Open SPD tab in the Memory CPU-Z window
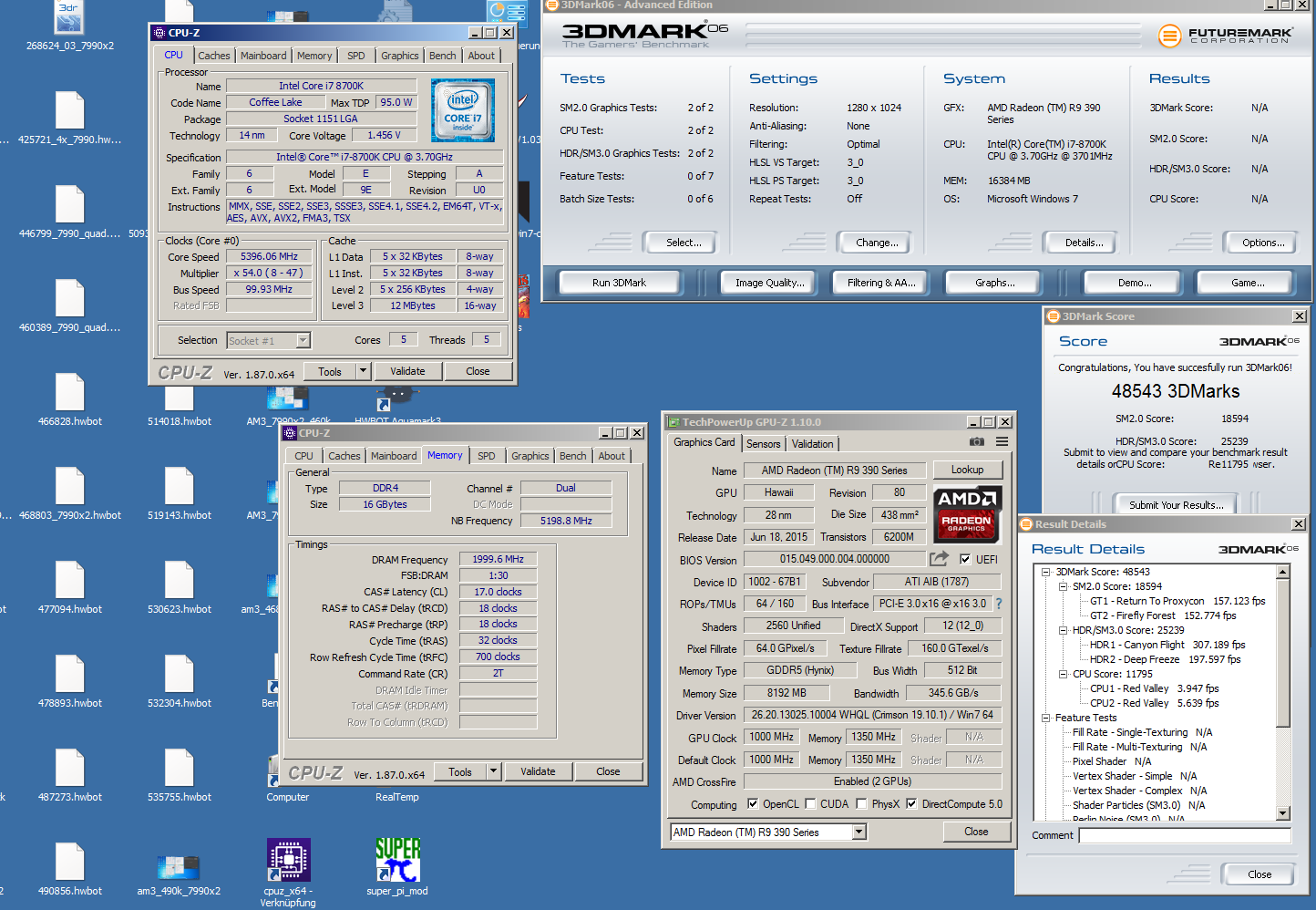 (487, 456)
